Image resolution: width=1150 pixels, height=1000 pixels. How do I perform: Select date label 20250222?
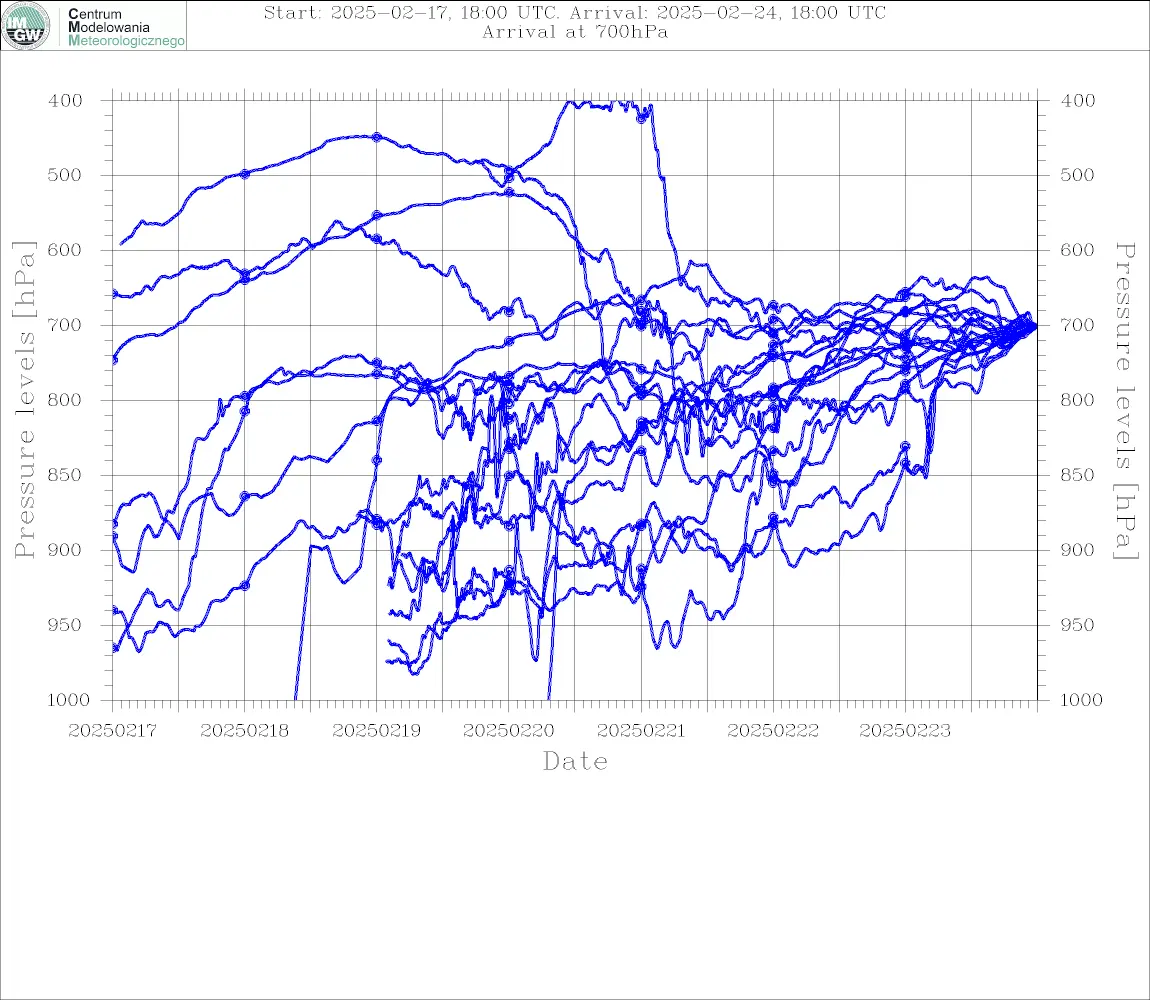(x=773, y=731)
